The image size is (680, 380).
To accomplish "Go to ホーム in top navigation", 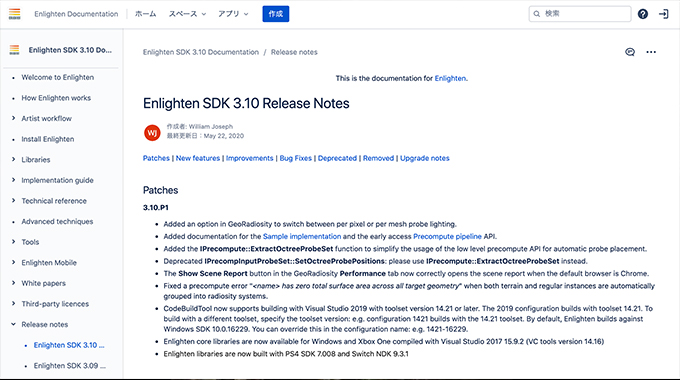I will [145, 14].
